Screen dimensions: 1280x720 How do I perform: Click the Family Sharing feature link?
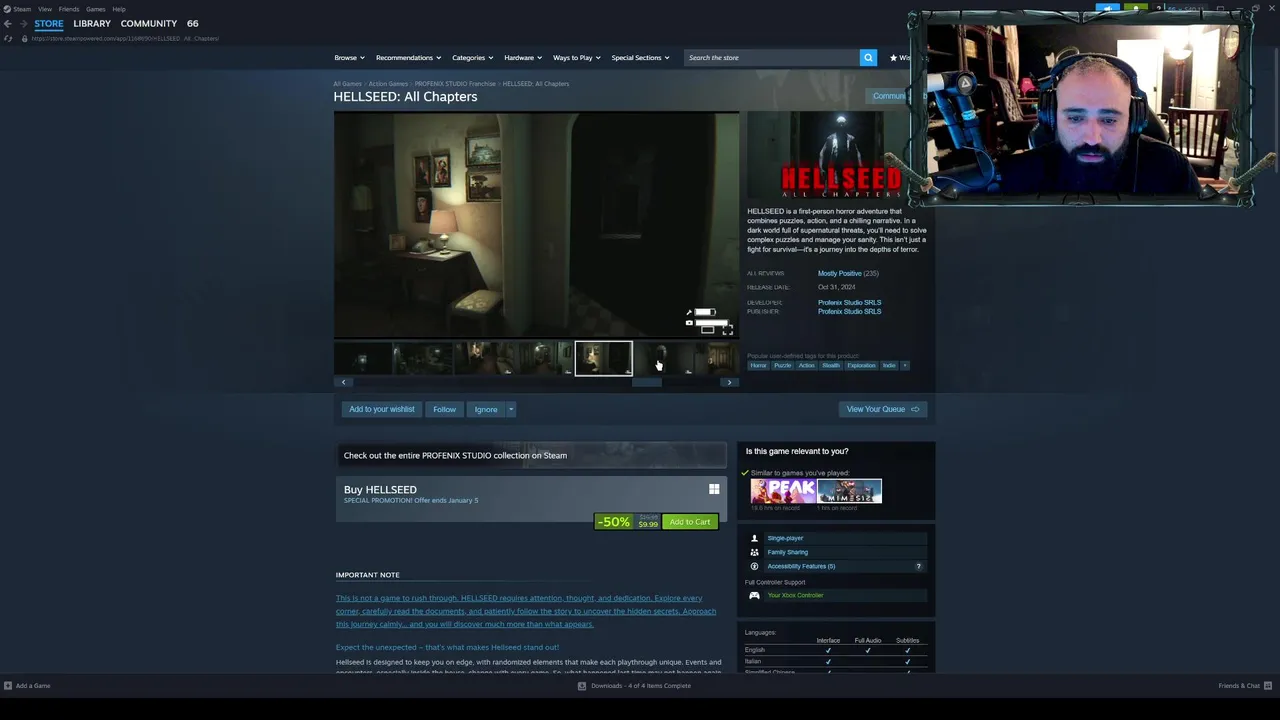[787, 552]
